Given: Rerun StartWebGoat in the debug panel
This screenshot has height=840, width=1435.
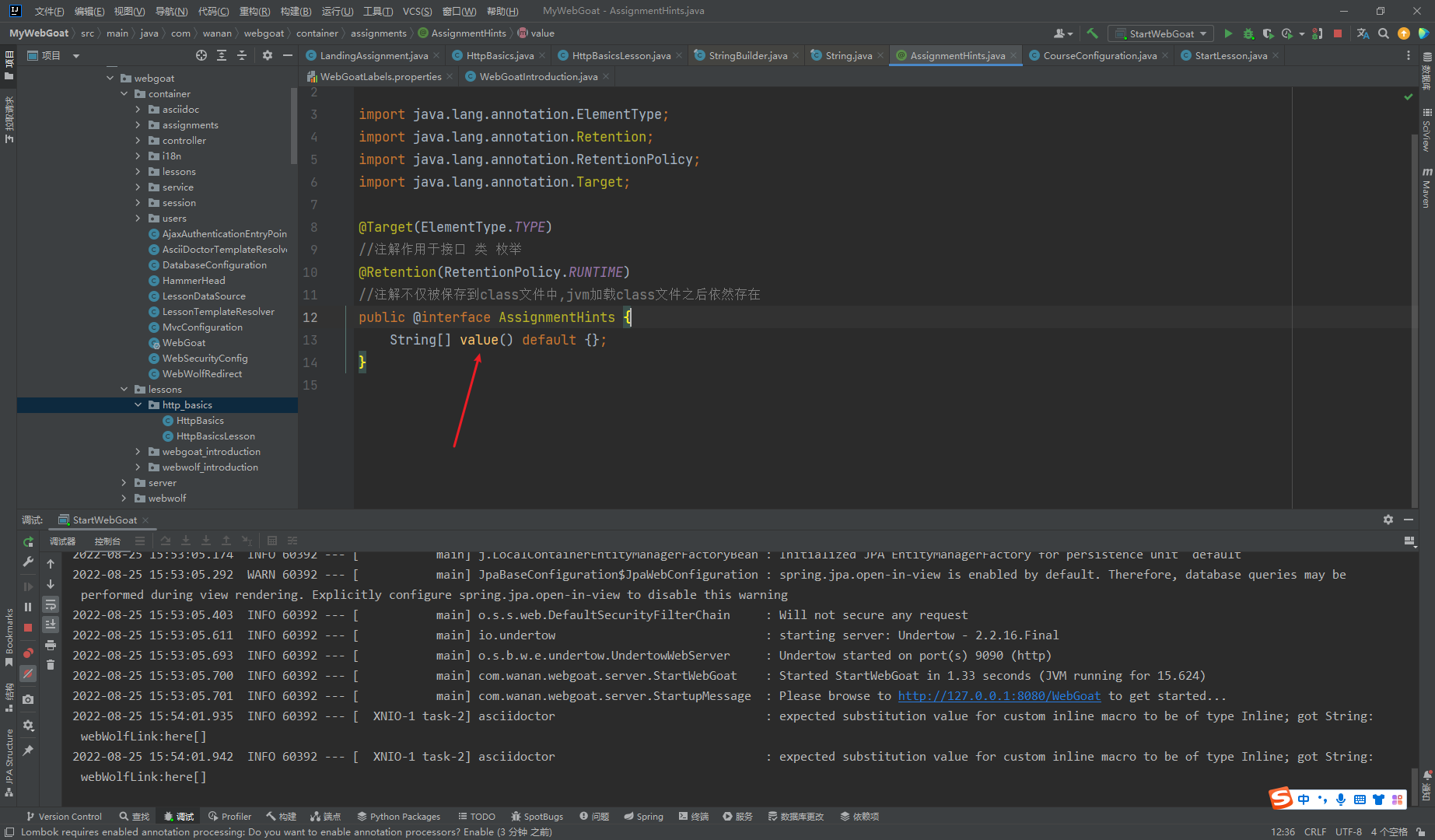Looking at the screenshot, I should point(29,541).
